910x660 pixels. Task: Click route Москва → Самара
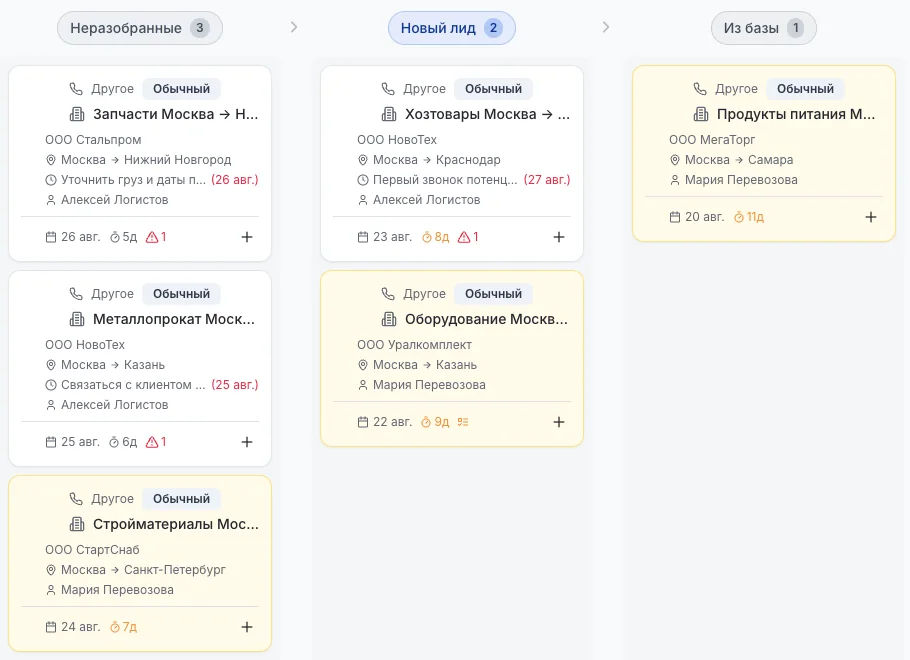tap(739, 160)
